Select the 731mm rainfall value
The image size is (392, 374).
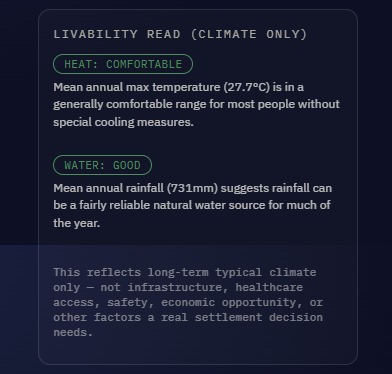tap(192, 188)
